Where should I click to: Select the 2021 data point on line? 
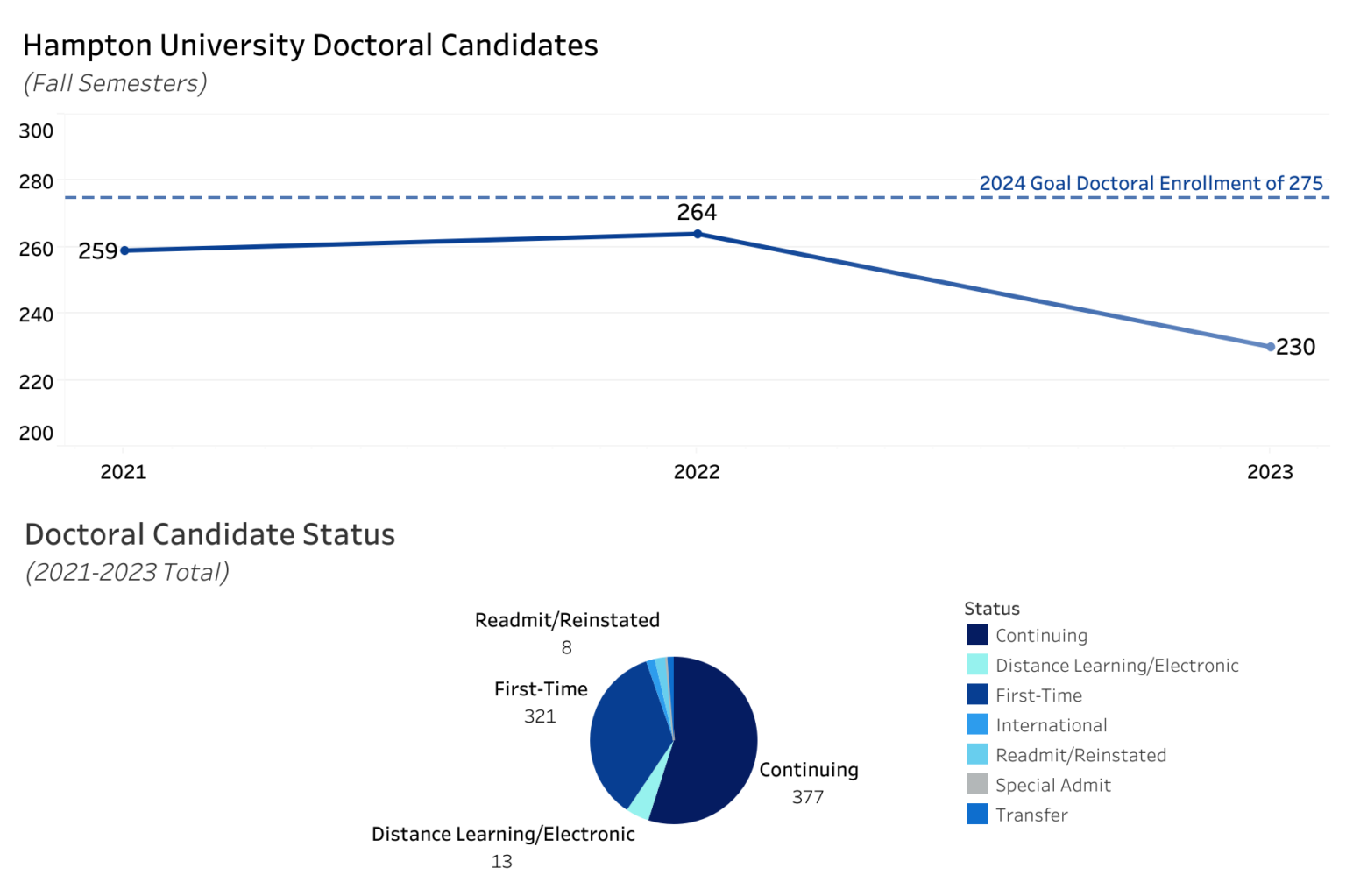pyautogui.click(x=124, y=250)
